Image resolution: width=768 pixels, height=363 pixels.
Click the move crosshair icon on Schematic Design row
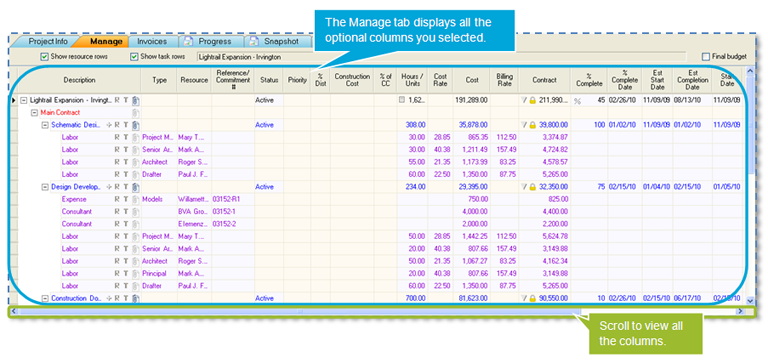click(109, 125)
